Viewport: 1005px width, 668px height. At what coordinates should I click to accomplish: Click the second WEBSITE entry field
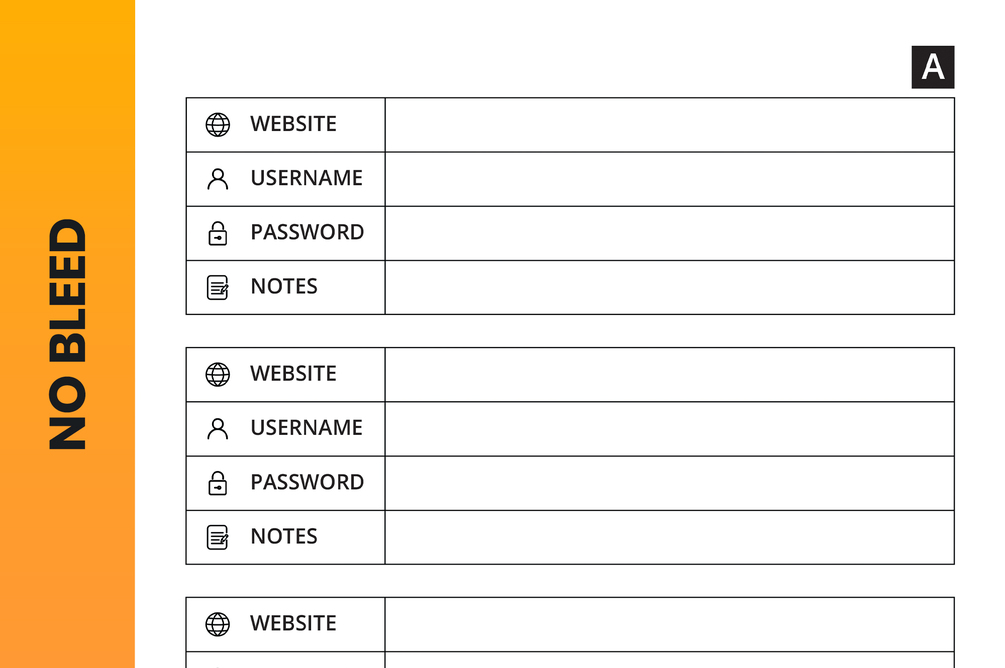coord(669,374)
